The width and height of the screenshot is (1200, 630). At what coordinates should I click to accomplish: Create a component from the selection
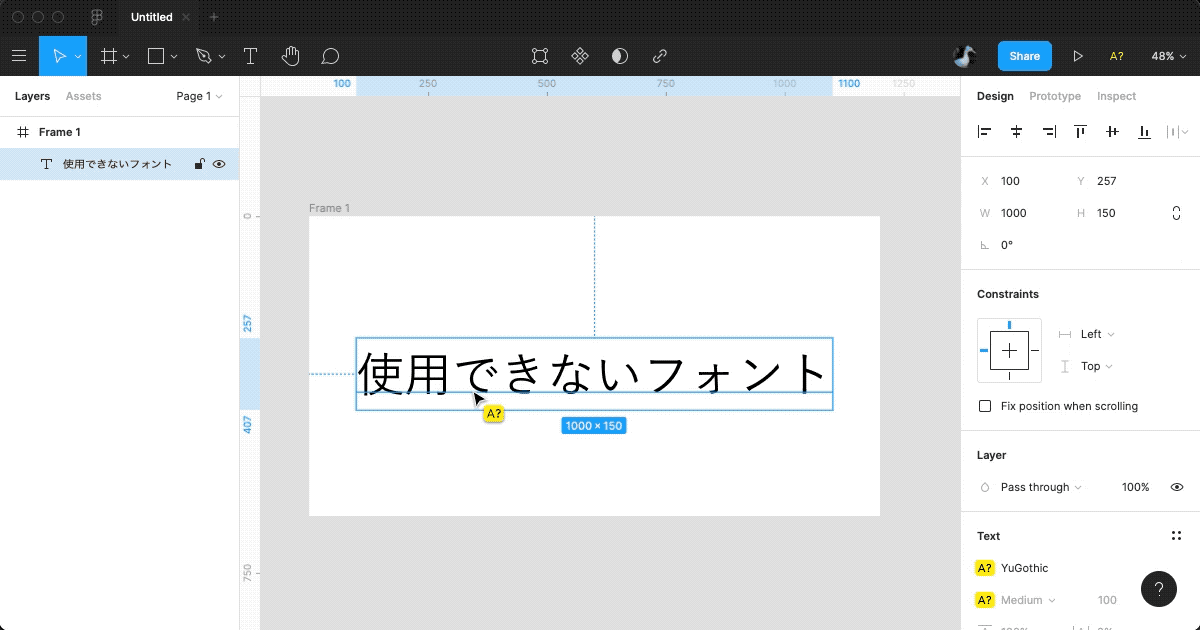pyautogui.click(x=580, y=56)
